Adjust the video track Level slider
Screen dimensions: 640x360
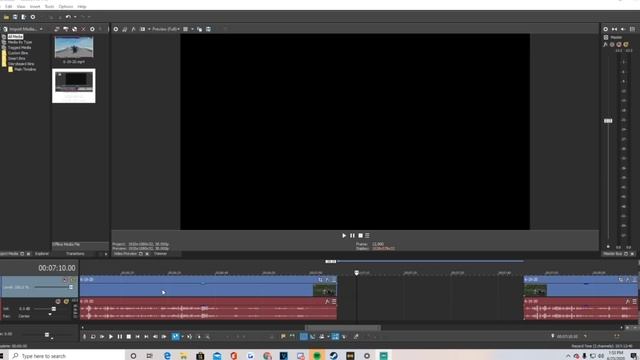71,287
